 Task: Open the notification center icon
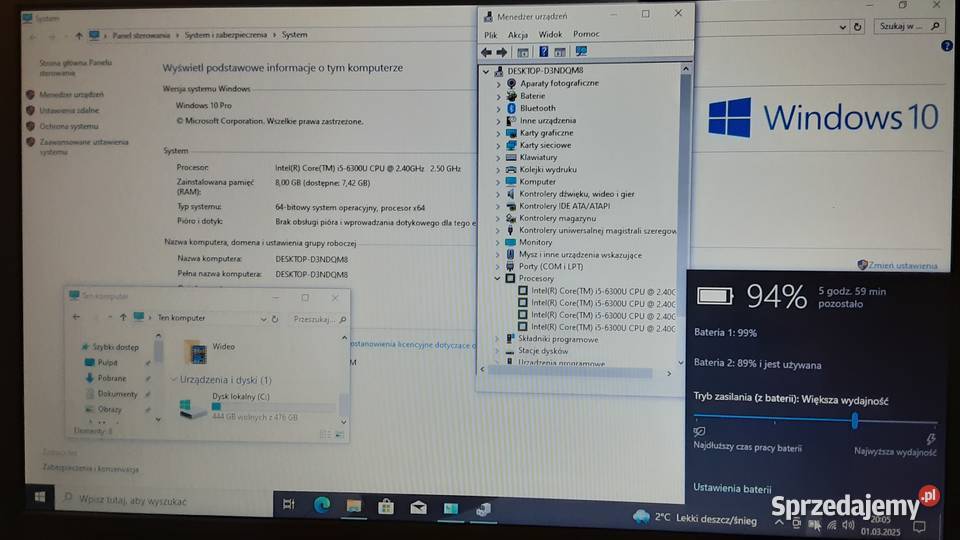[919, 527]
